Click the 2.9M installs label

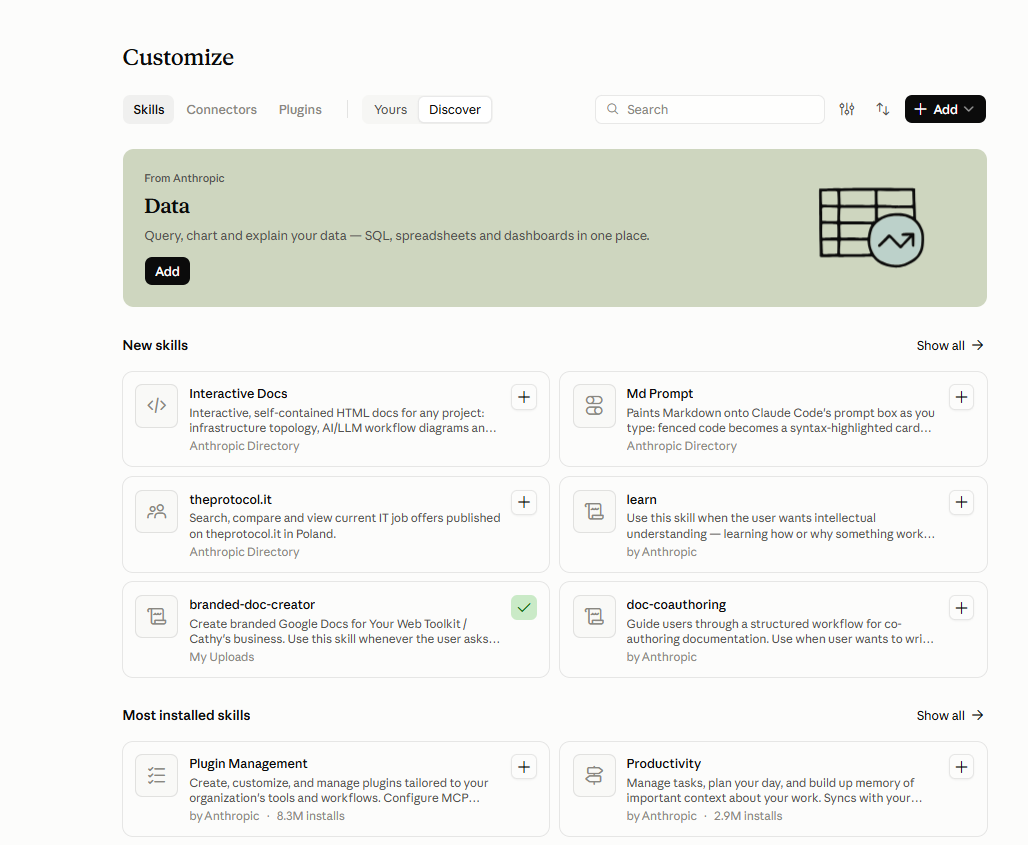[747, 816]
